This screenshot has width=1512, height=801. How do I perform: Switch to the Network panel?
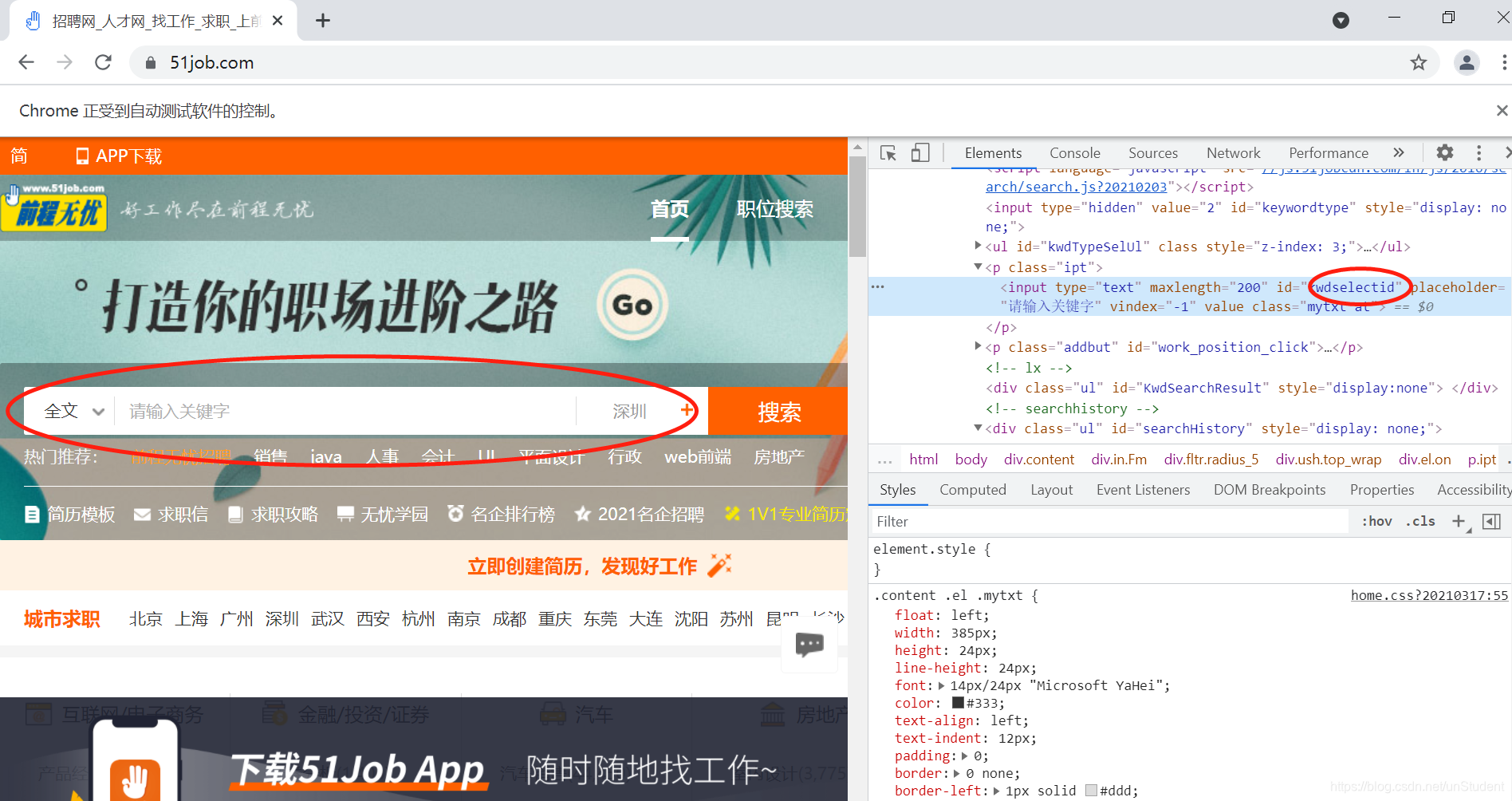click(1233, 153)
